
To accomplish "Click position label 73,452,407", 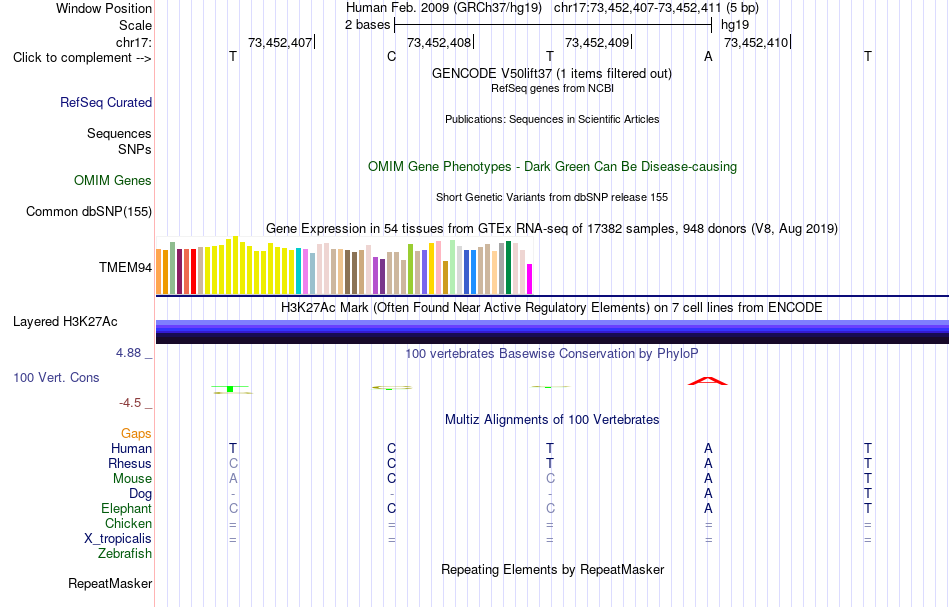I will 280,42.
